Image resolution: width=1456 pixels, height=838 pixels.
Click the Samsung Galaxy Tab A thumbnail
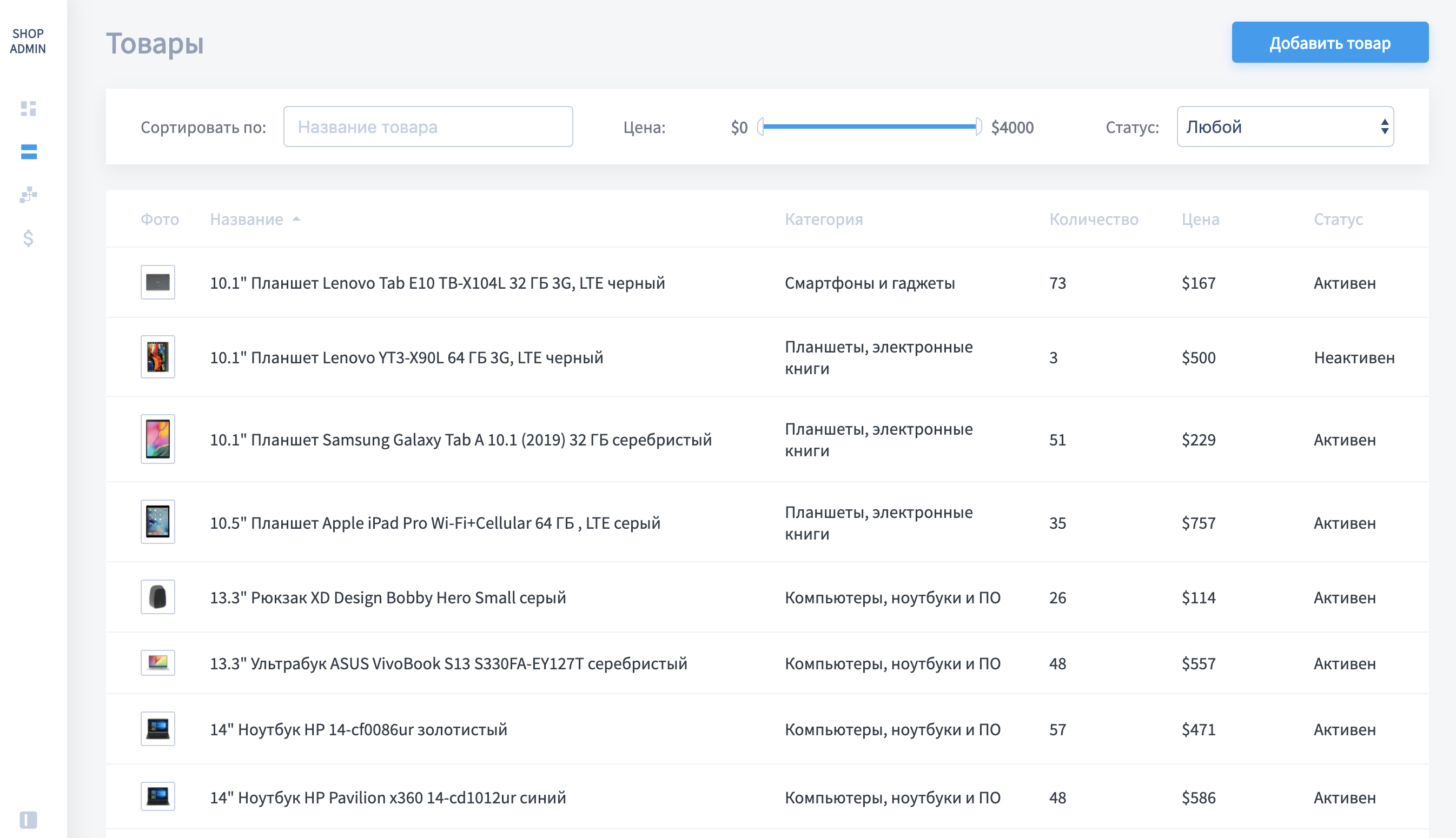click(x=158, y=439)
